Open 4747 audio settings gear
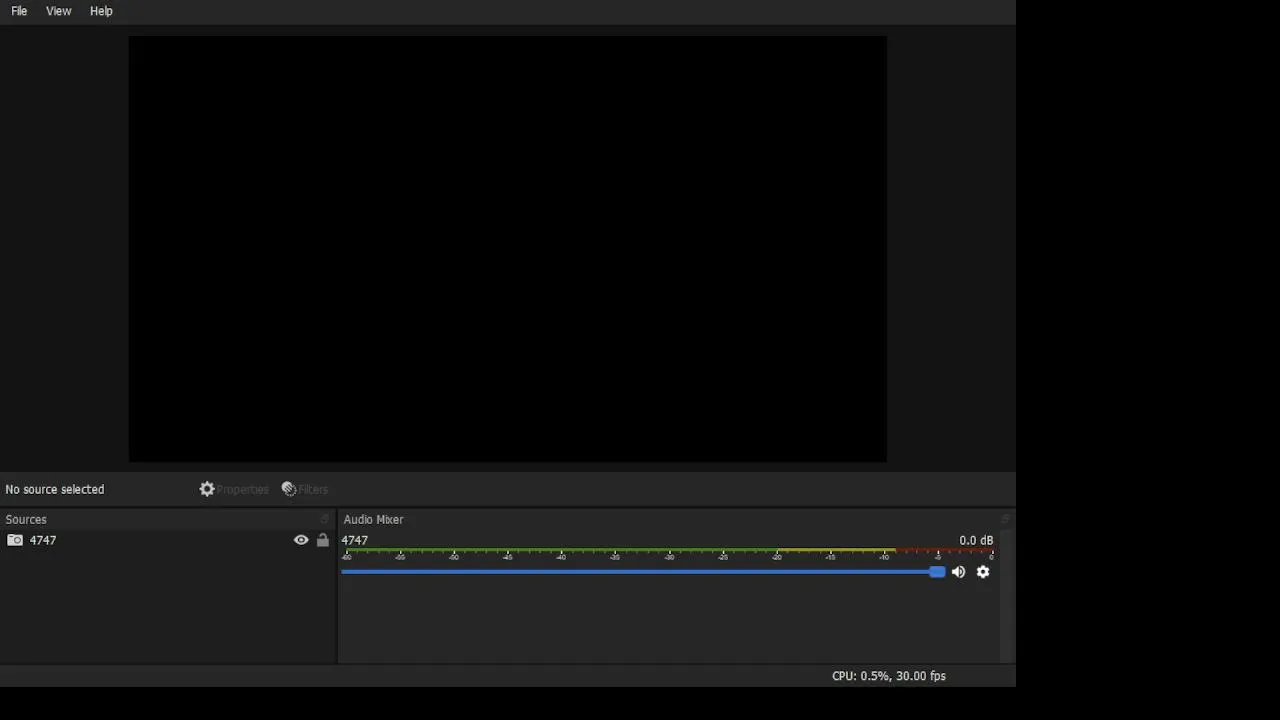This screenshot has height=720, width=1280. (x=983, y=572)
